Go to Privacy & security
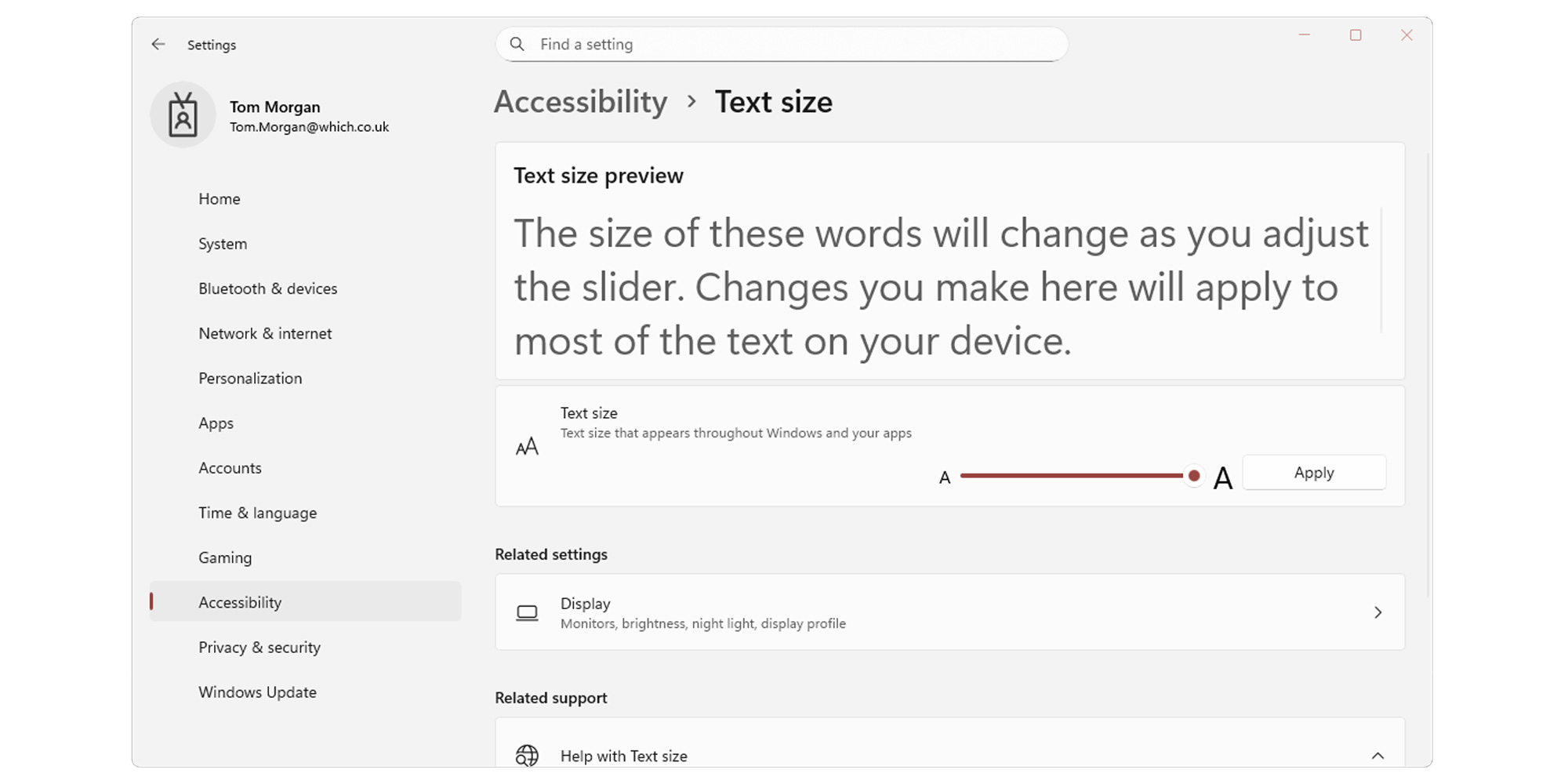The image size is (1568, 784). [259, 647]
